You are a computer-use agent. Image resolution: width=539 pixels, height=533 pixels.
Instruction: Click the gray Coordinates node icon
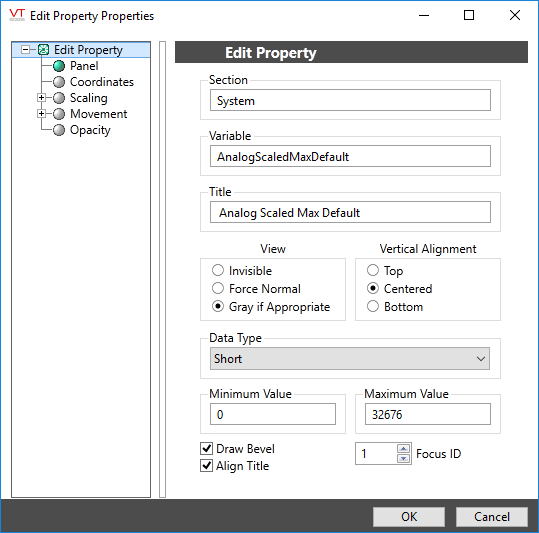(59, 82)
